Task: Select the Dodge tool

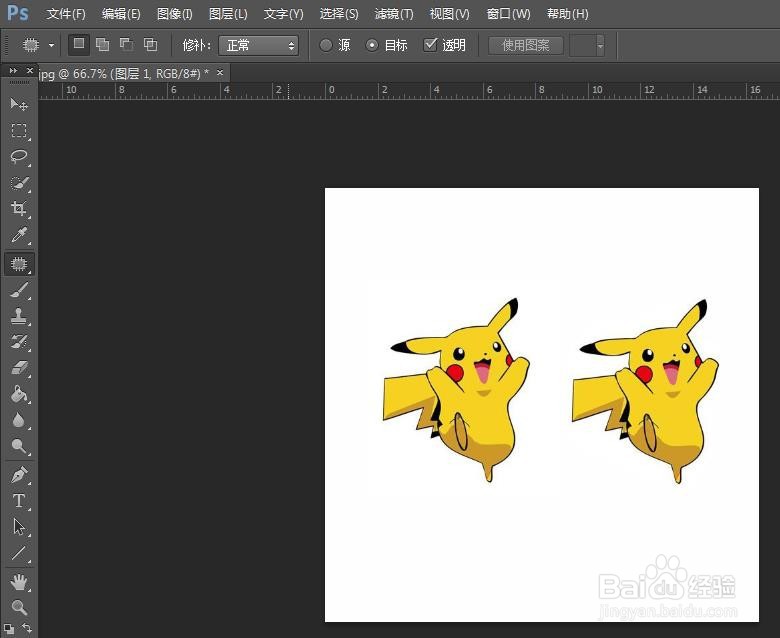Action: coord(19,446)
